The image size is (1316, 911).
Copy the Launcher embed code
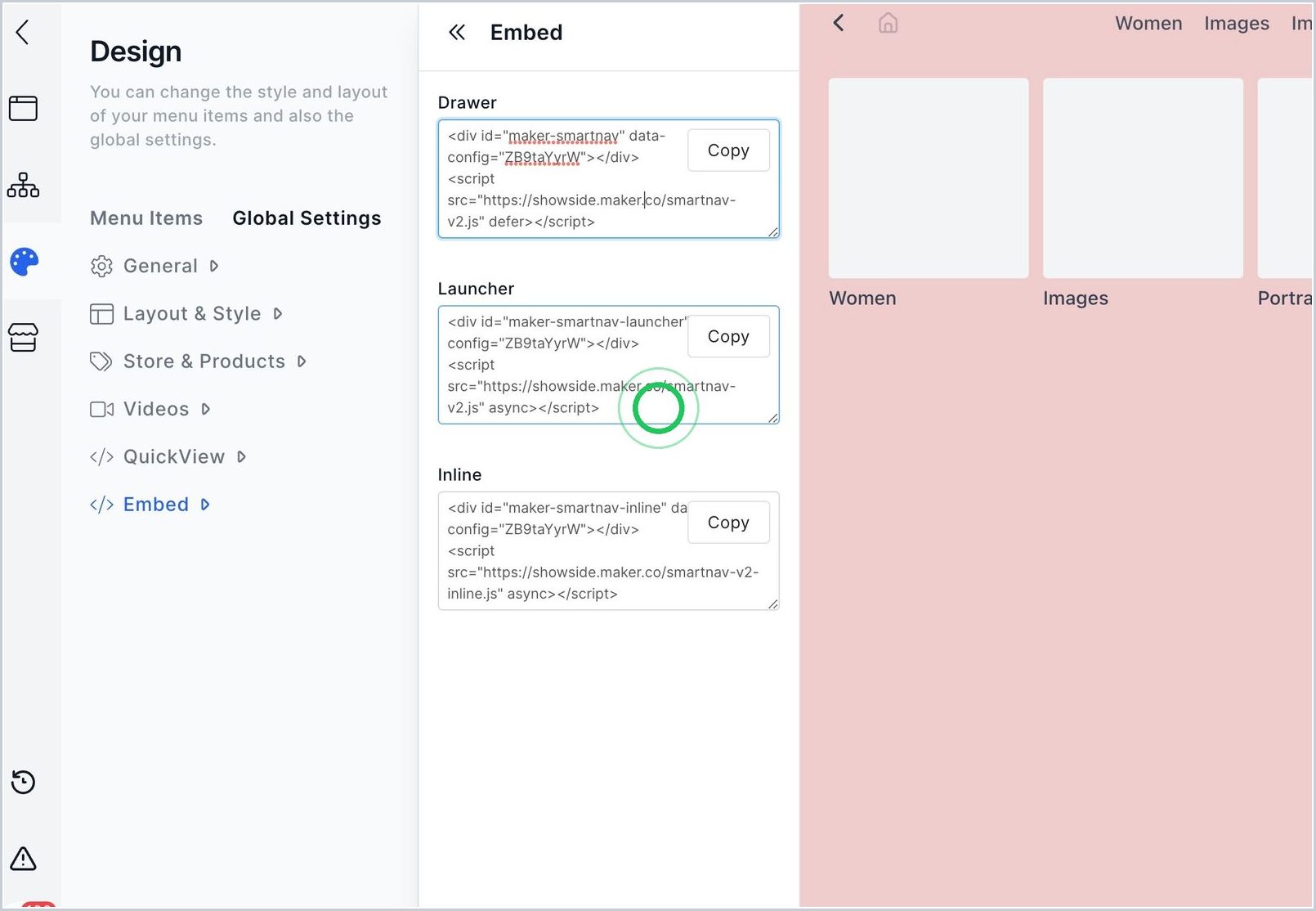pyautogui.click(x=728, y=336)
